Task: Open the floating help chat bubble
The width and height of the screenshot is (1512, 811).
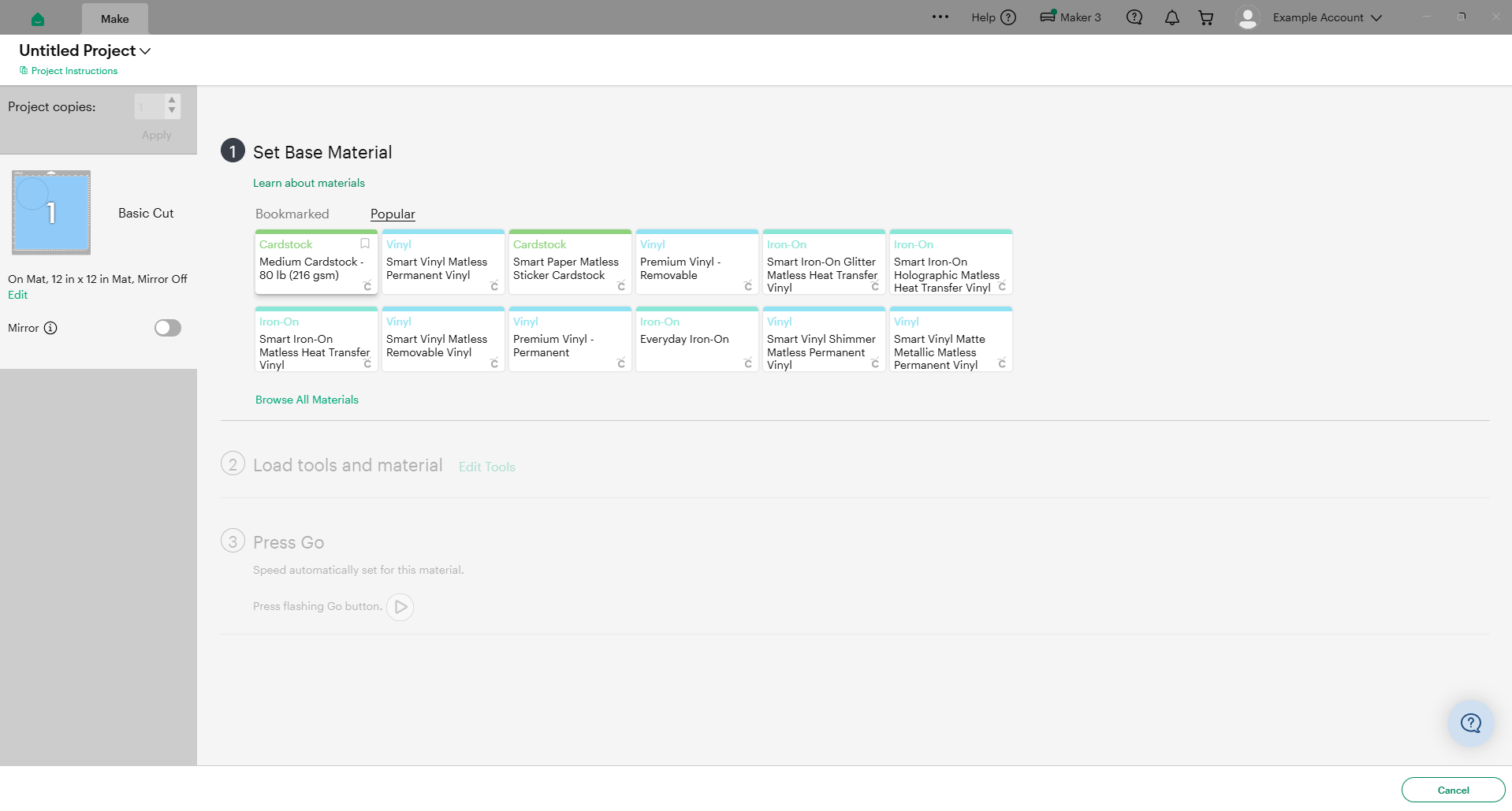Action: coord(1471,723)
